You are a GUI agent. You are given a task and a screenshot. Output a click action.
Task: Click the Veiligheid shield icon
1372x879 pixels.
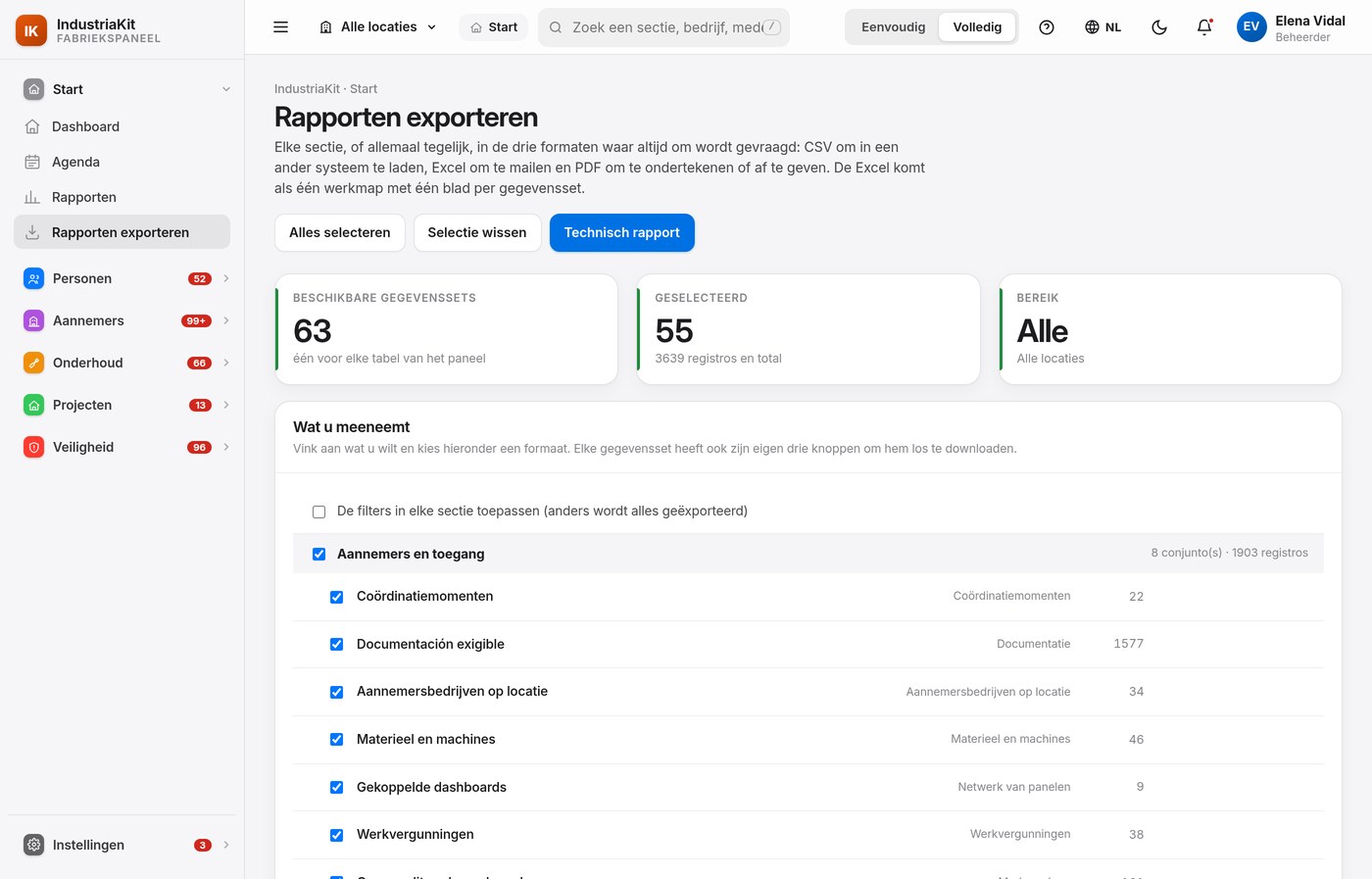33,447
